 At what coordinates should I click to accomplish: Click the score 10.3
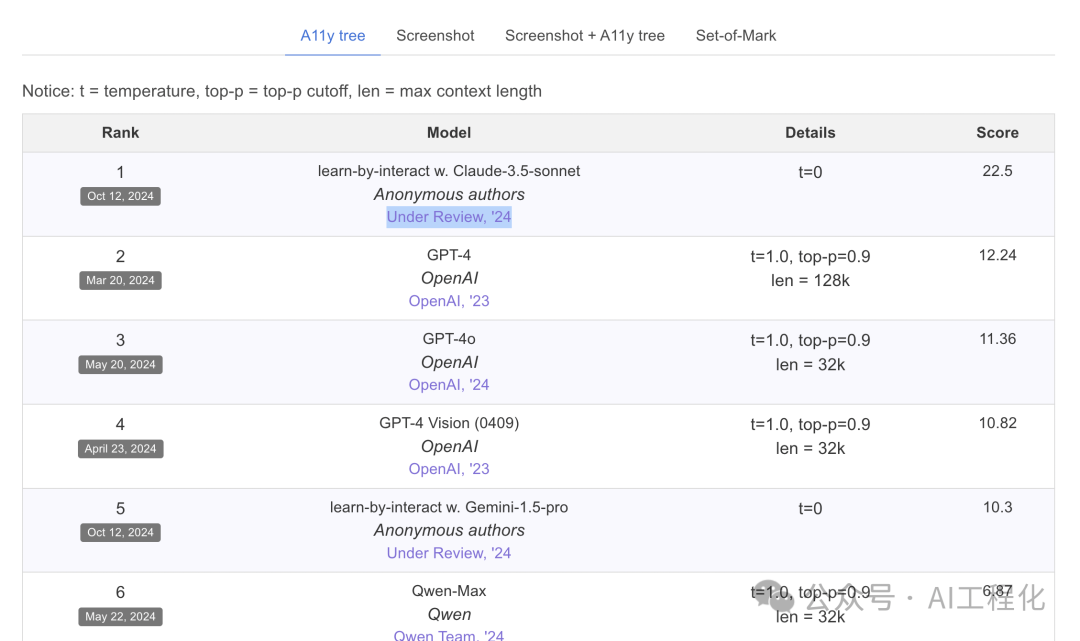click(997, 507)
